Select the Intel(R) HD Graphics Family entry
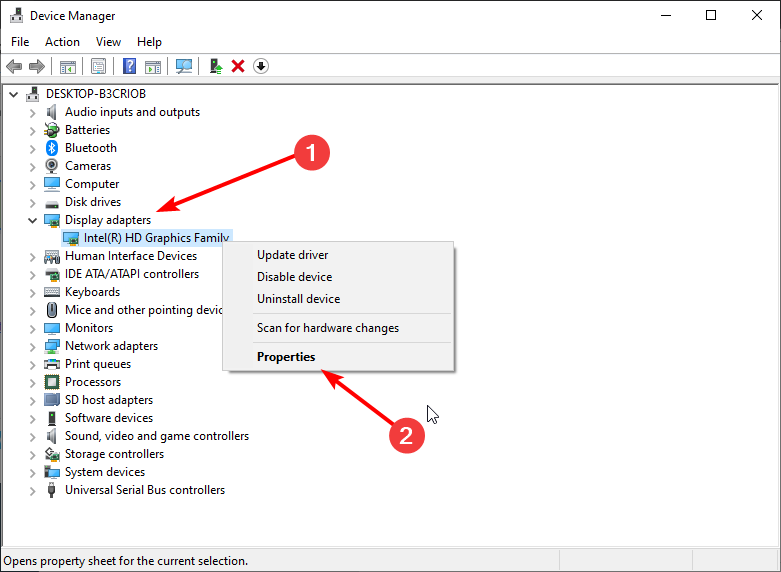The image size is (781, 572). pyautogui.click(x=156, y=238)
